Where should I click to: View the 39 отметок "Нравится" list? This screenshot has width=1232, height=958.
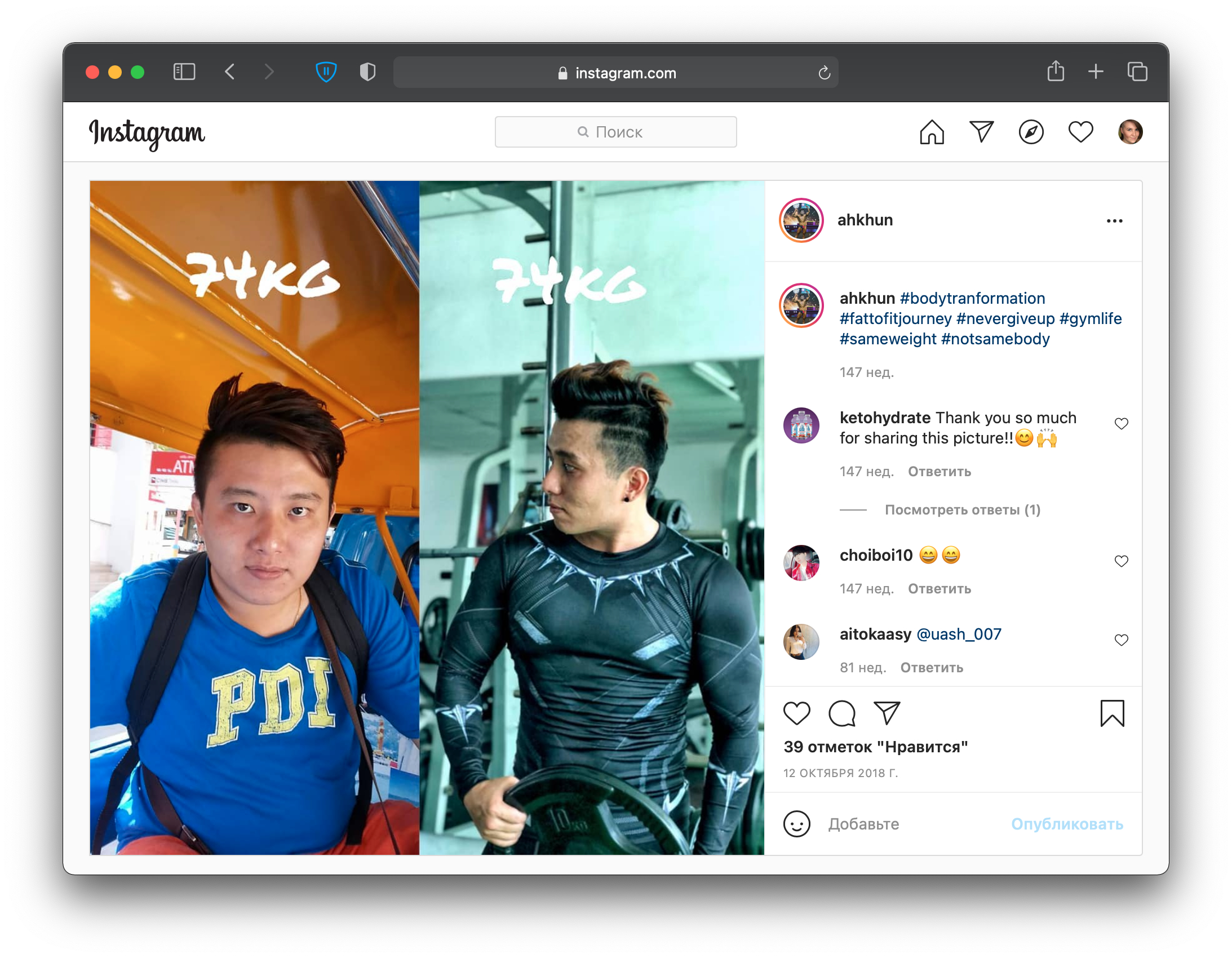tap(875, 748)
